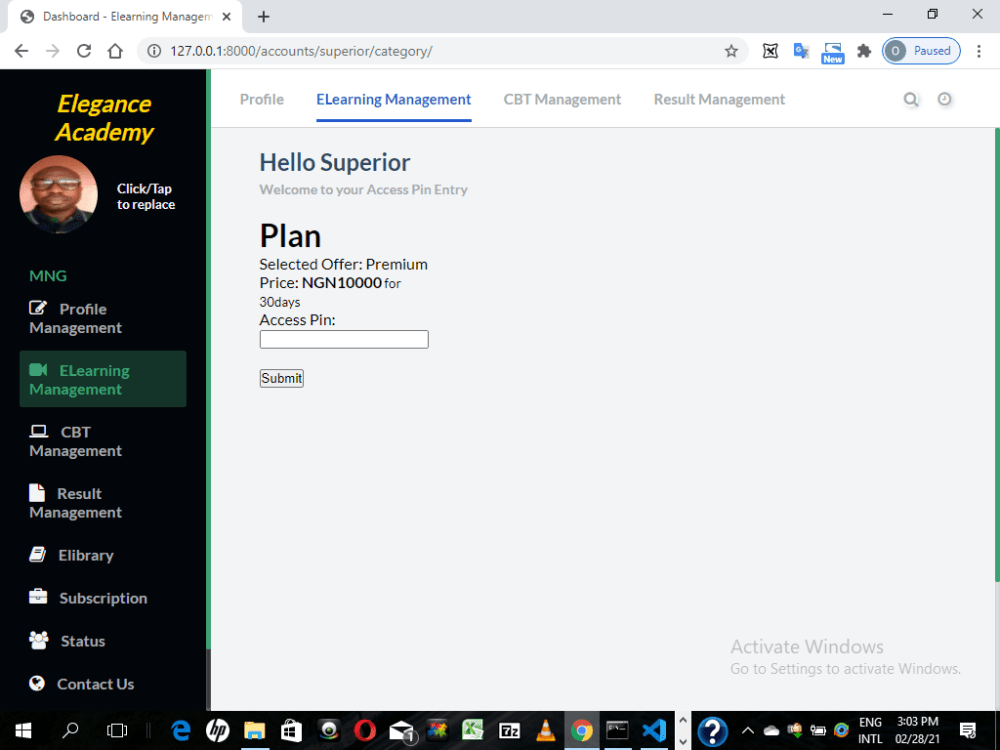Open the Extensions puzzle icon

point(864,51)
